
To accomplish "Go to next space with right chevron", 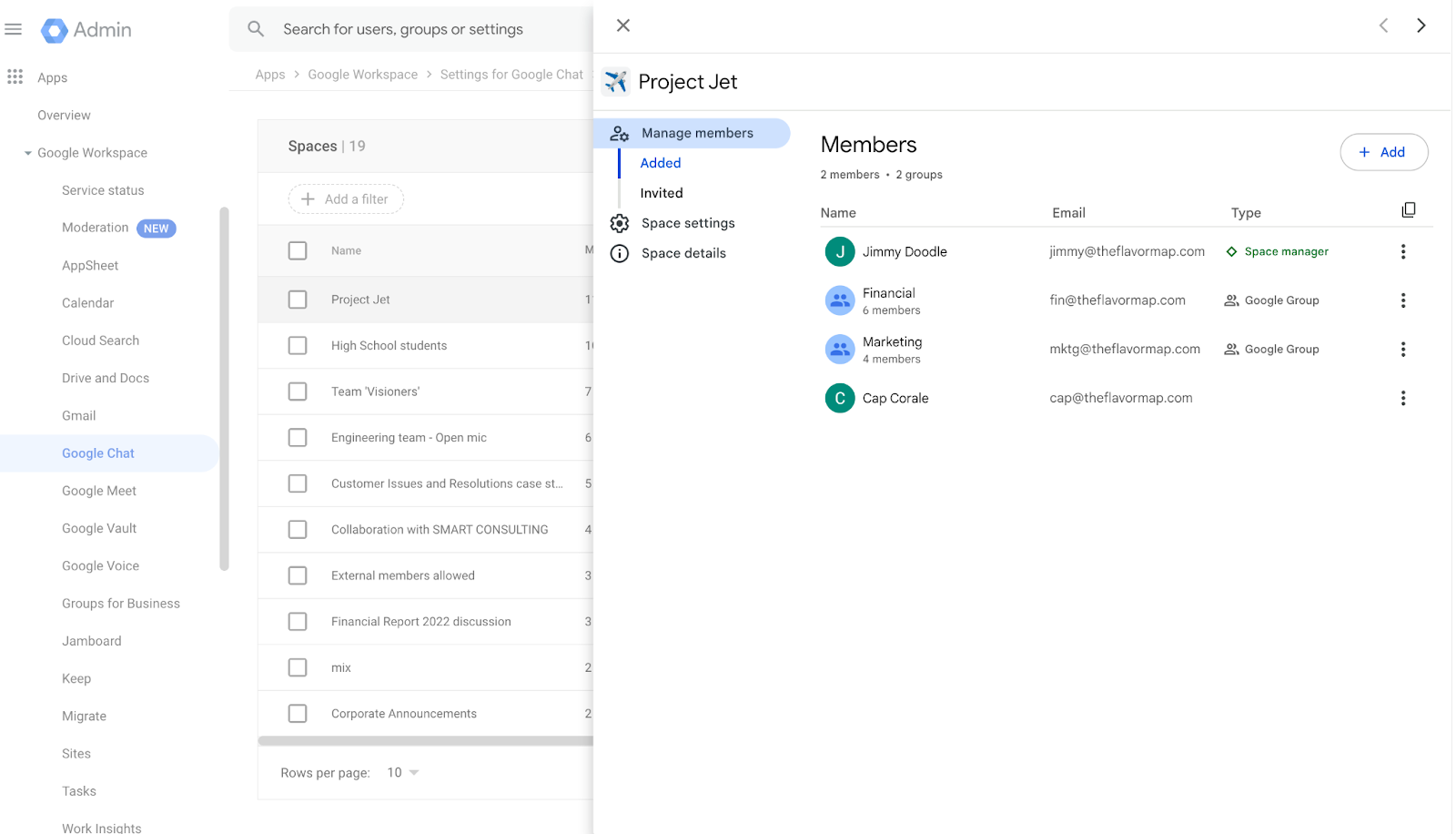I will point(1421,25).
